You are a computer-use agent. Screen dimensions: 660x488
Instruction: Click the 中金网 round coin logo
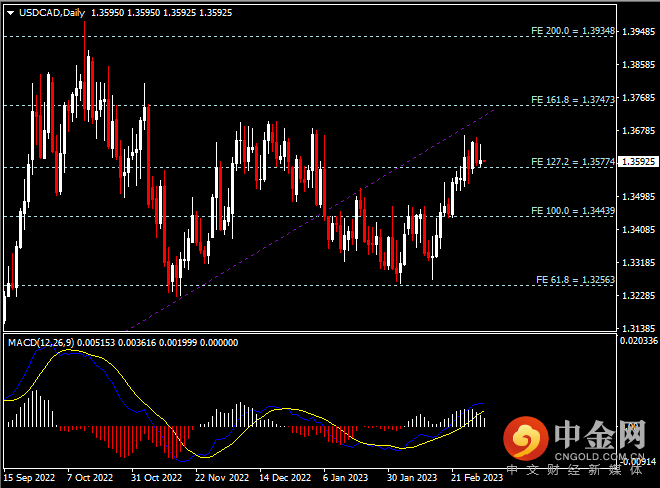click(x=525, y=438)
